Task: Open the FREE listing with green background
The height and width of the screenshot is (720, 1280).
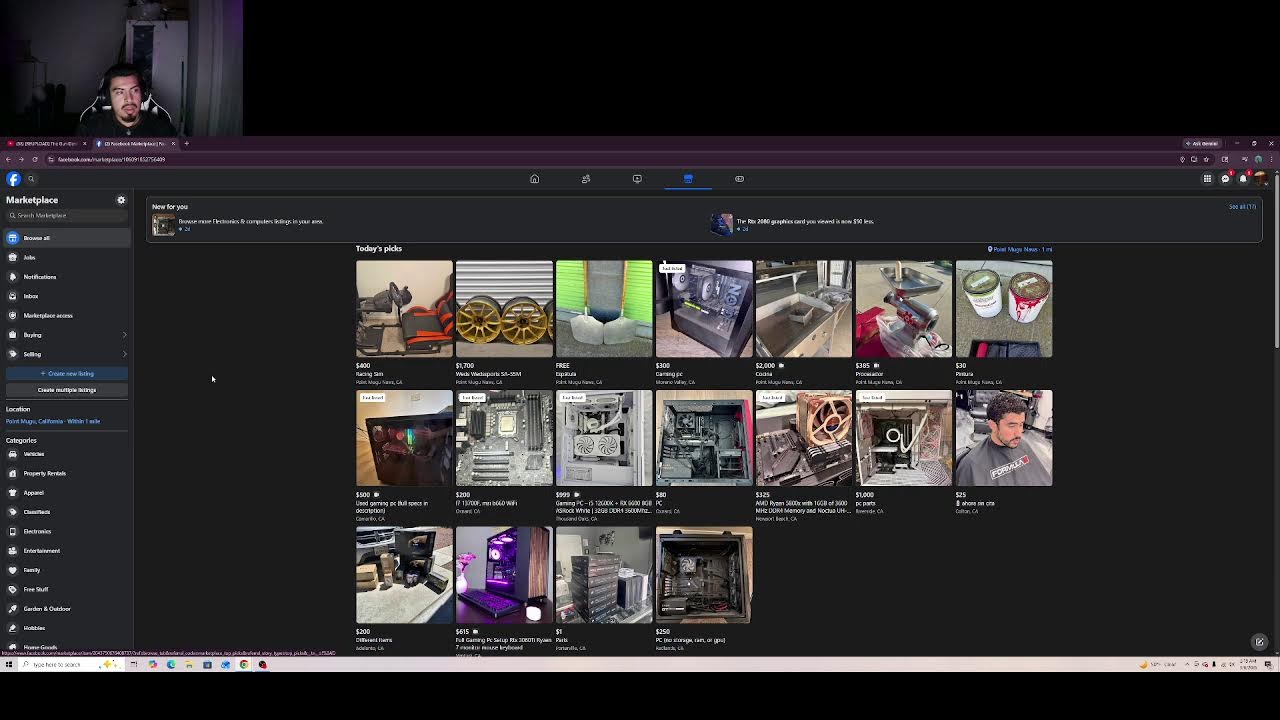Action: tap(604, 322)
